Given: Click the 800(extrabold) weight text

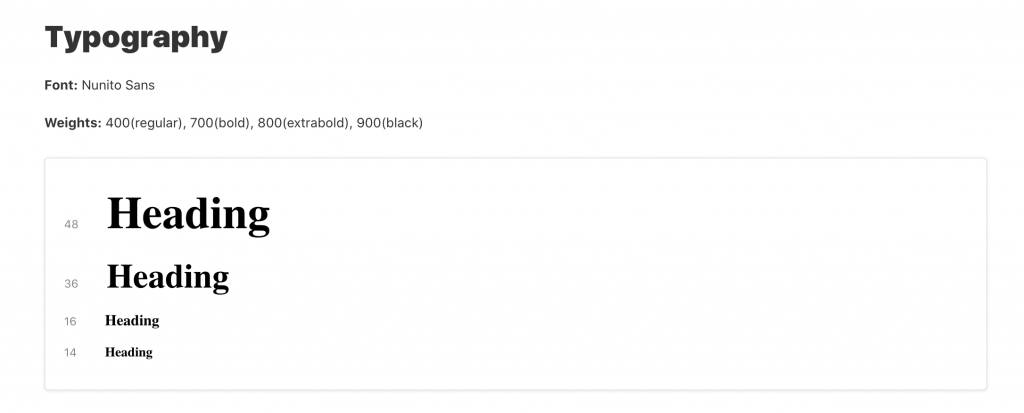Looking at the screenshot, I should point(304,123).
